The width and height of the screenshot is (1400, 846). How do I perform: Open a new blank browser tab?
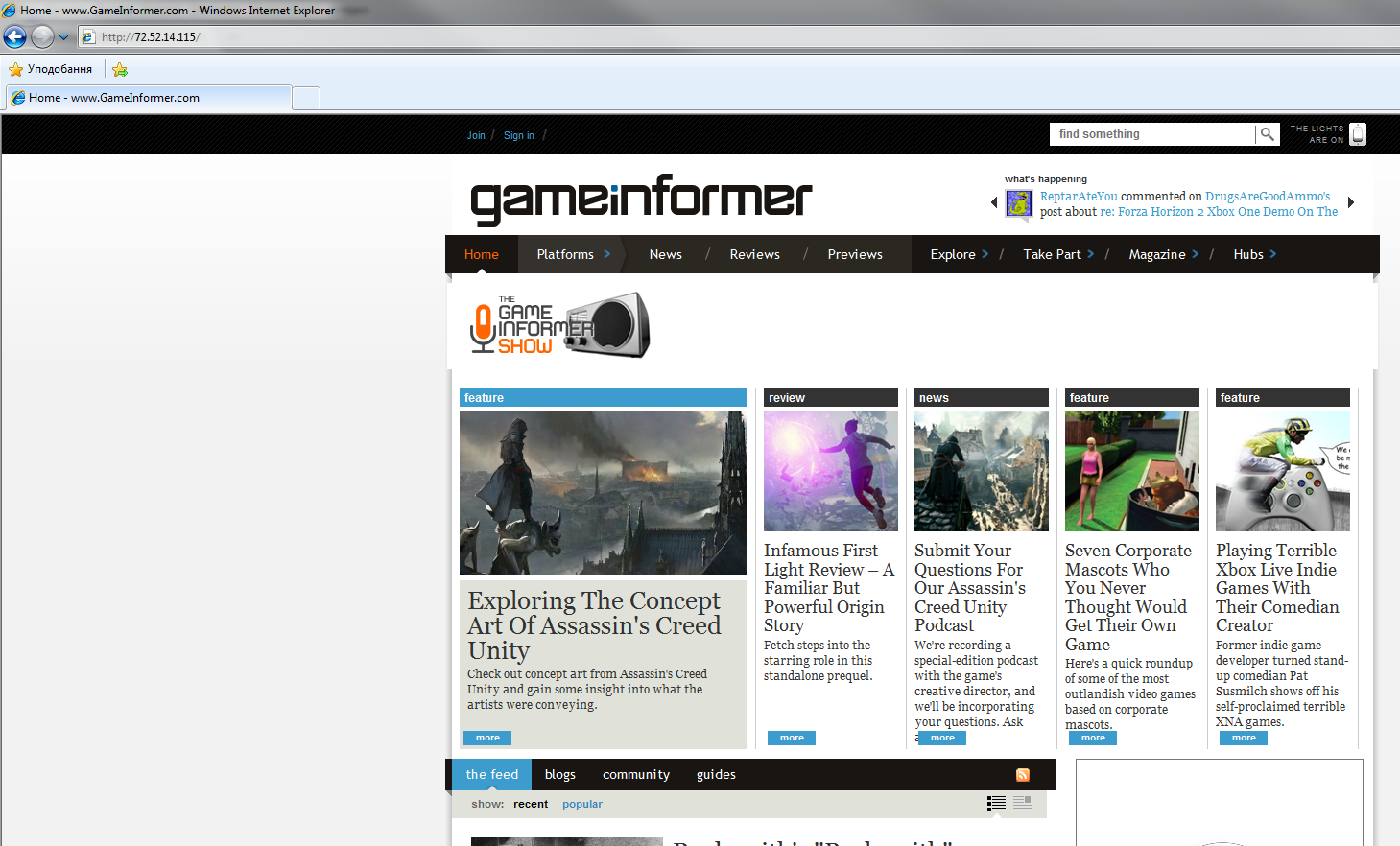tap(306, 98)
